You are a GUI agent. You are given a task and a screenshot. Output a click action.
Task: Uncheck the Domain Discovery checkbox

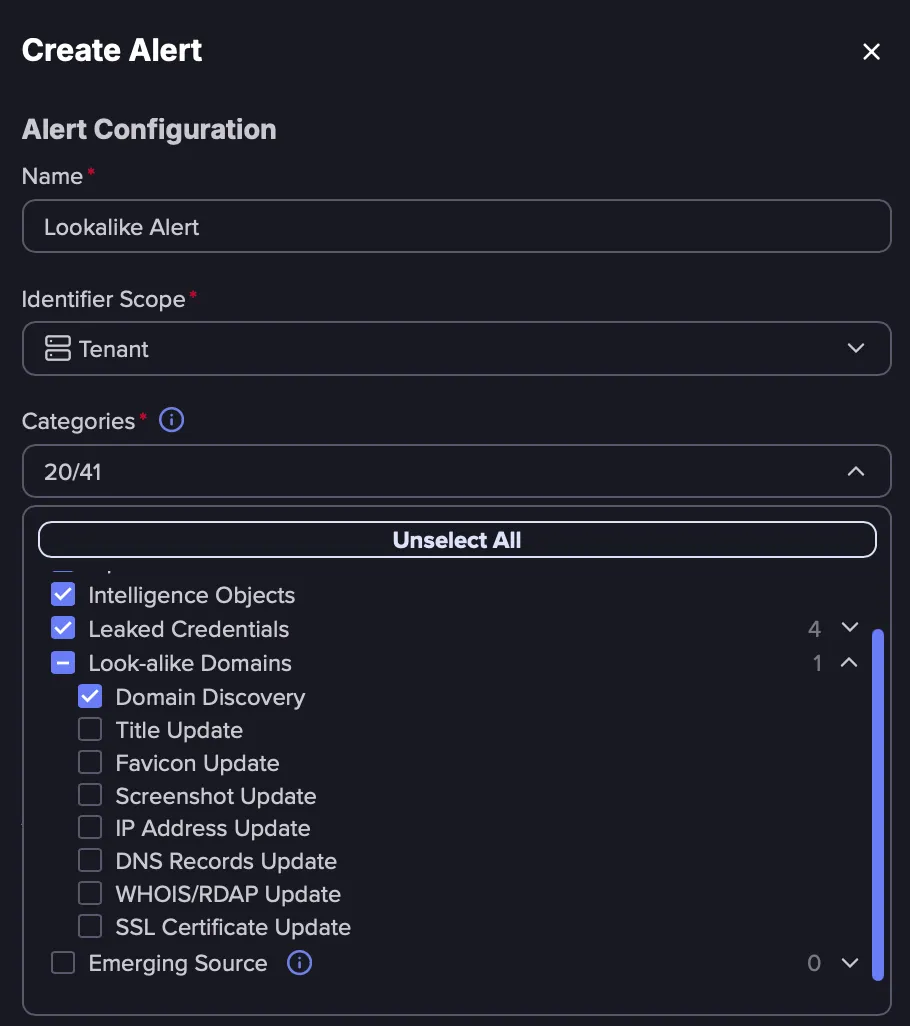pyautogui.click(x=90, y=696)
